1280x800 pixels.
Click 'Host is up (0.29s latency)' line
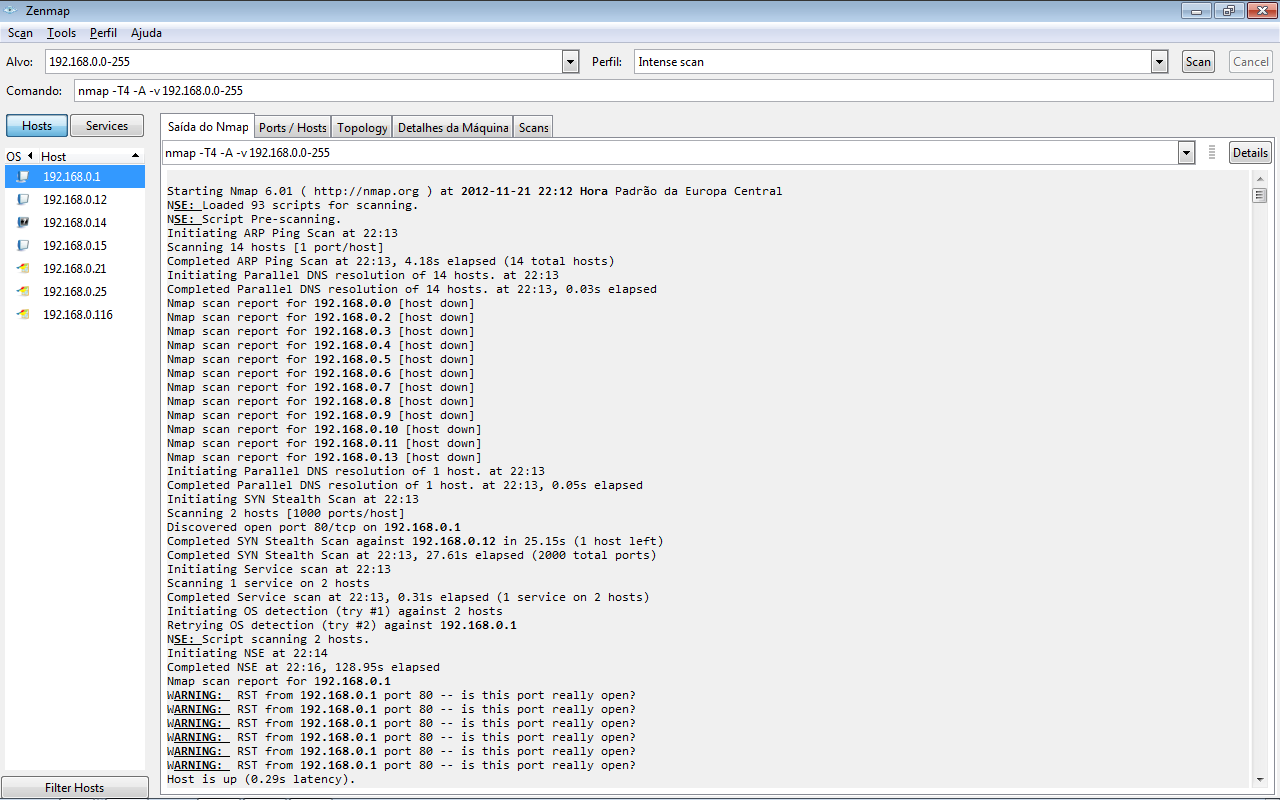point(261,779)
